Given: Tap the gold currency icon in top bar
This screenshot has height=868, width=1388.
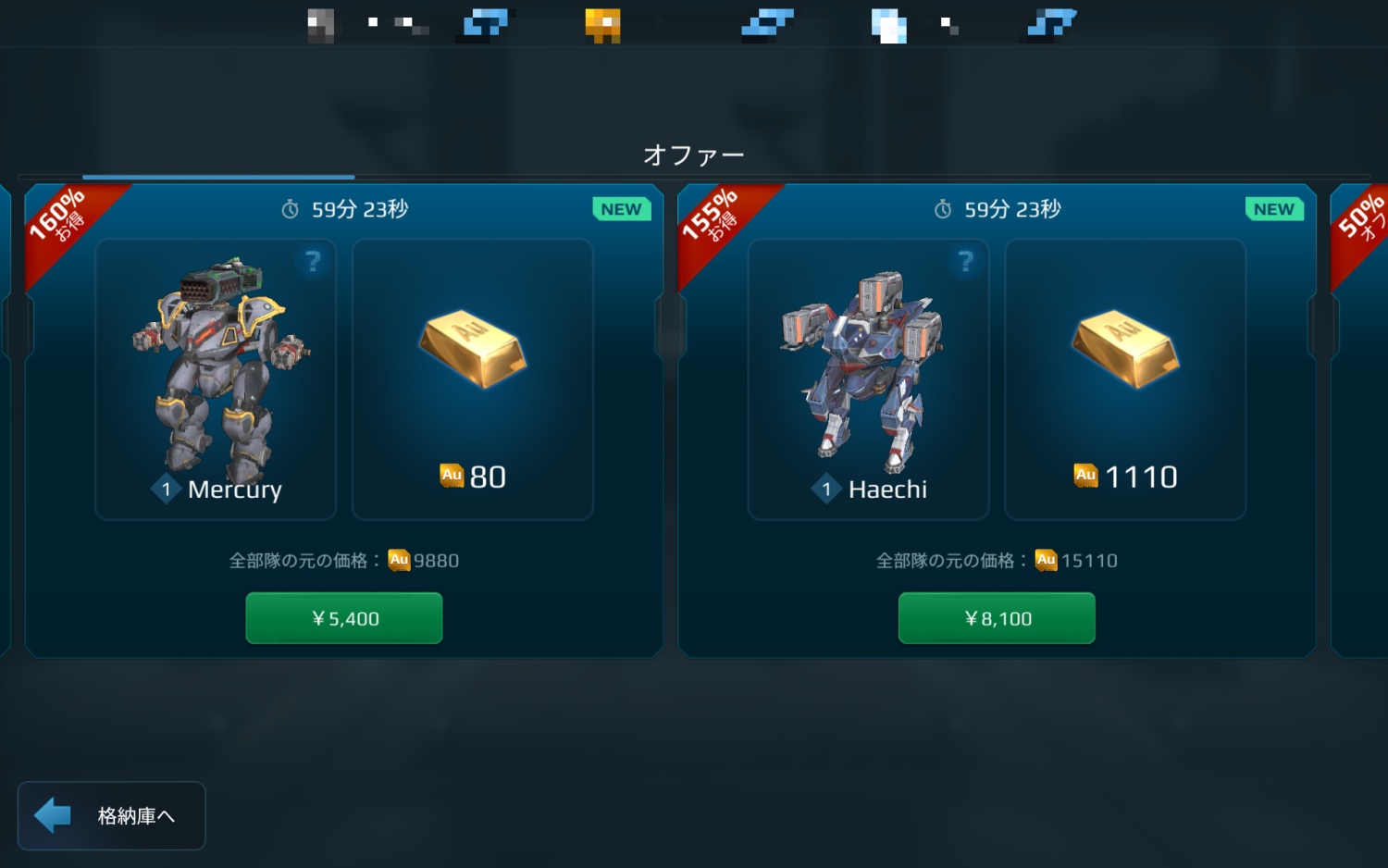Looking at the screenshot, I should (x=602, y=25).
